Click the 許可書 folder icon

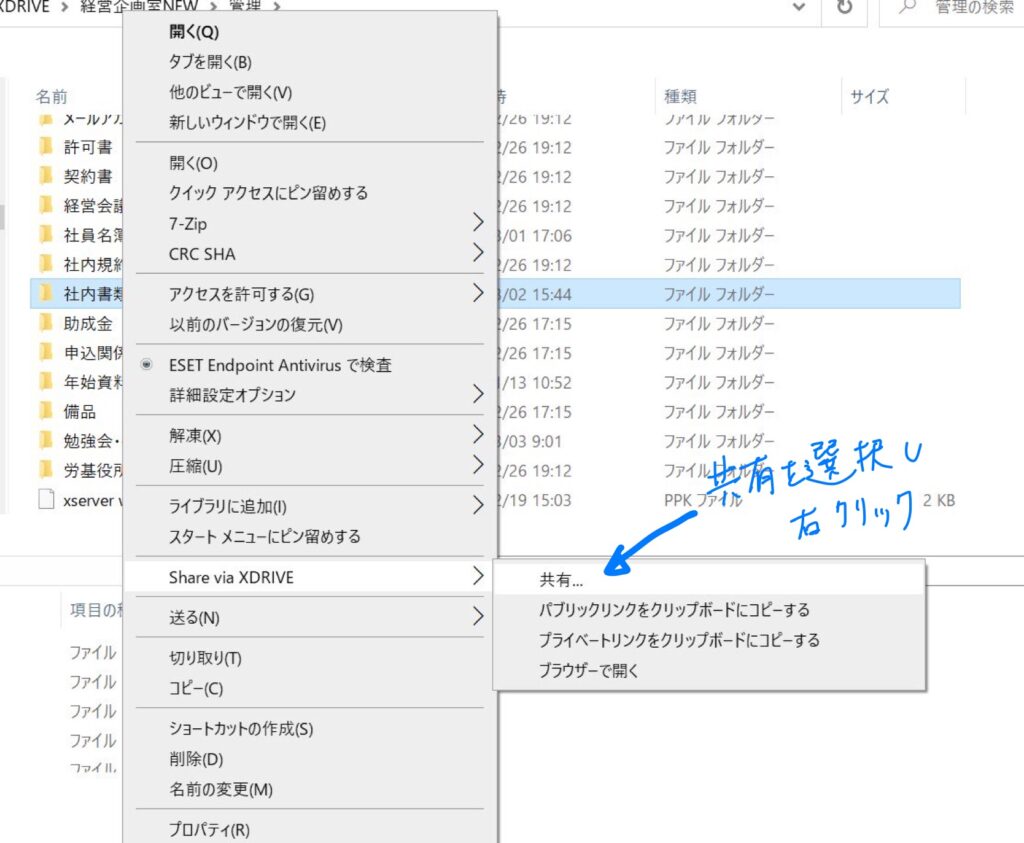[x=45, y=148]
